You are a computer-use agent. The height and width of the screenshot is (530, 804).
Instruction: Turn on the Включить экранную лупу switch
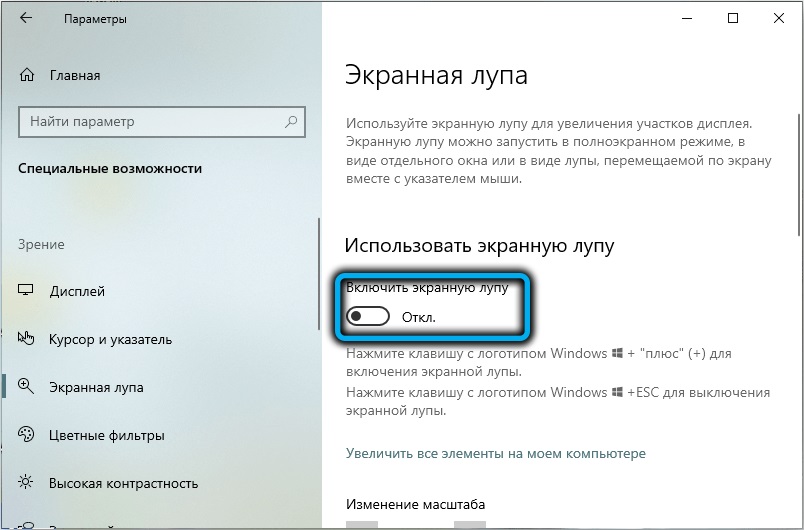(367, 317)
